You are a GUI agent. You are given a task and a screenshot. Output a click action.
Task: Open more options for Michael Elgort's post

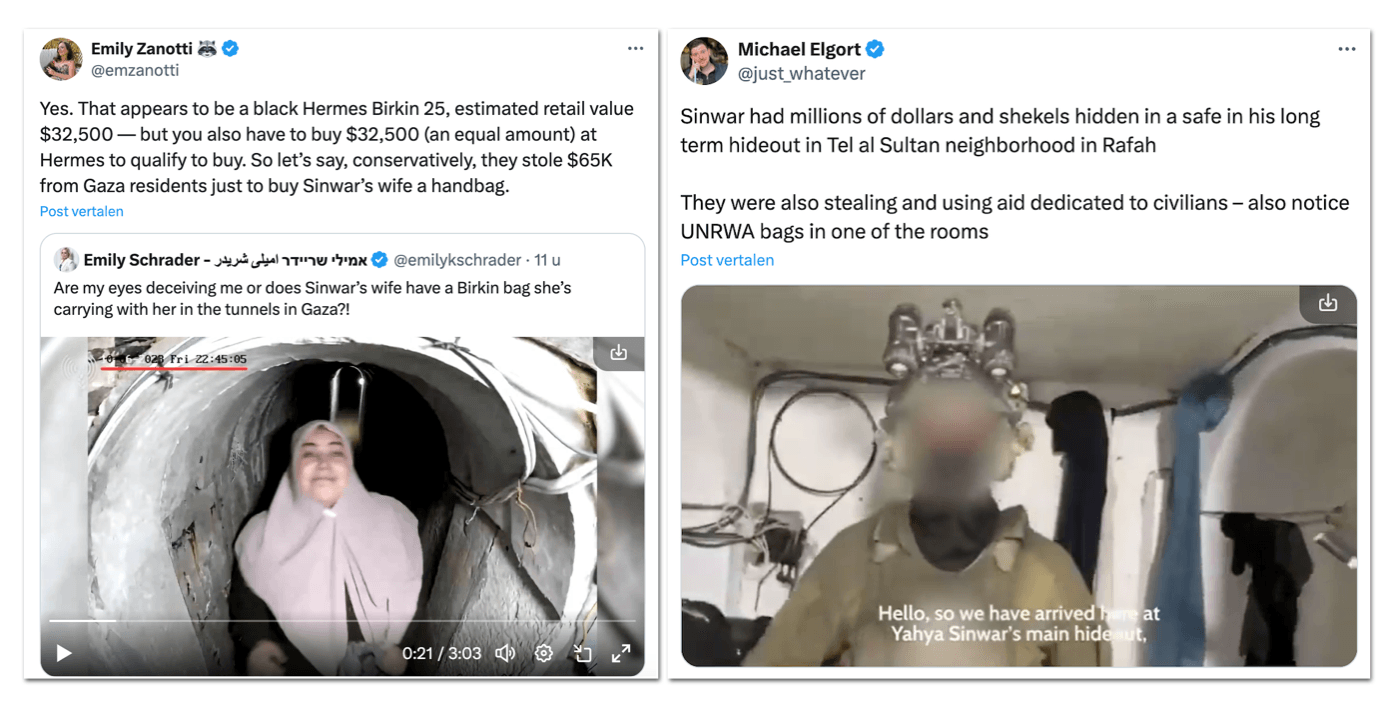tap(1348, 49)
